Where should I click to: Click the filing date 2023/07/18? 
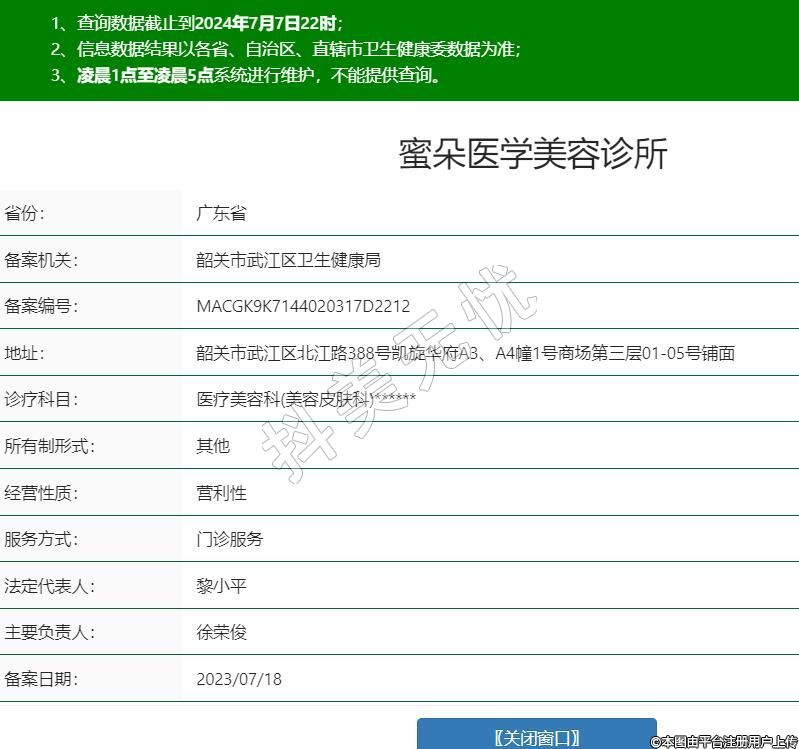click(x=239, y=679)
